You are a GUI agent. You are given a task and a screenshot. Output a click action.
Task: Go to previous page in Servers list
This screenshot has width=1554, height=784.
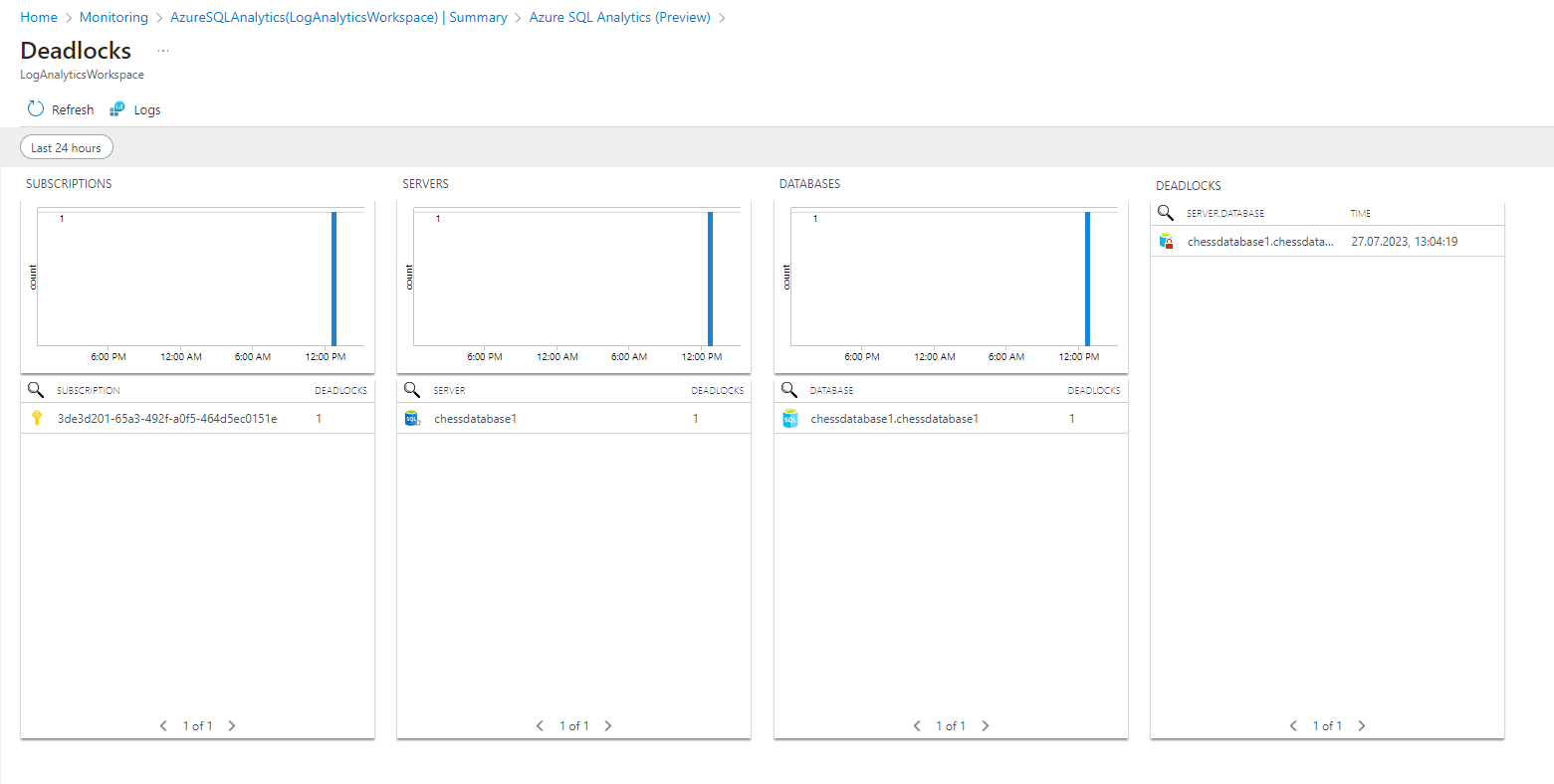(540, 726)
